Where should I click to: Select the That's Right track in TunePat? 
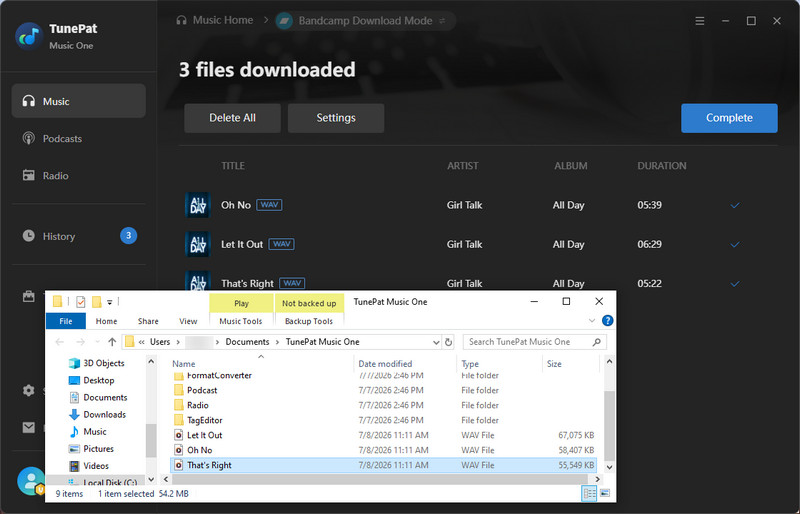(247, 283)
